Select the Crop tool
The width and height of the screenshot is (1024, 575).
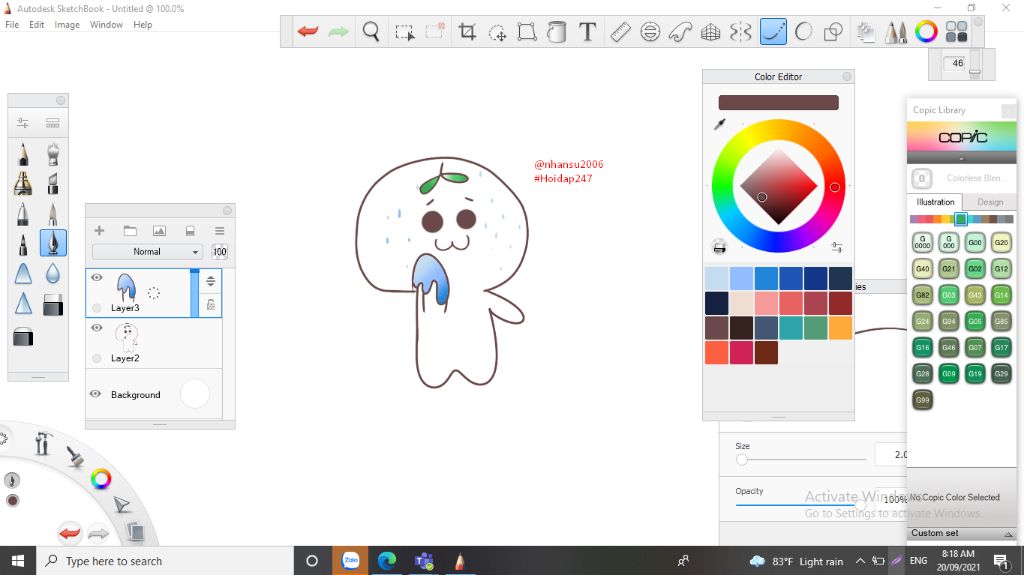pyautogui.click(x=467, y=31)
